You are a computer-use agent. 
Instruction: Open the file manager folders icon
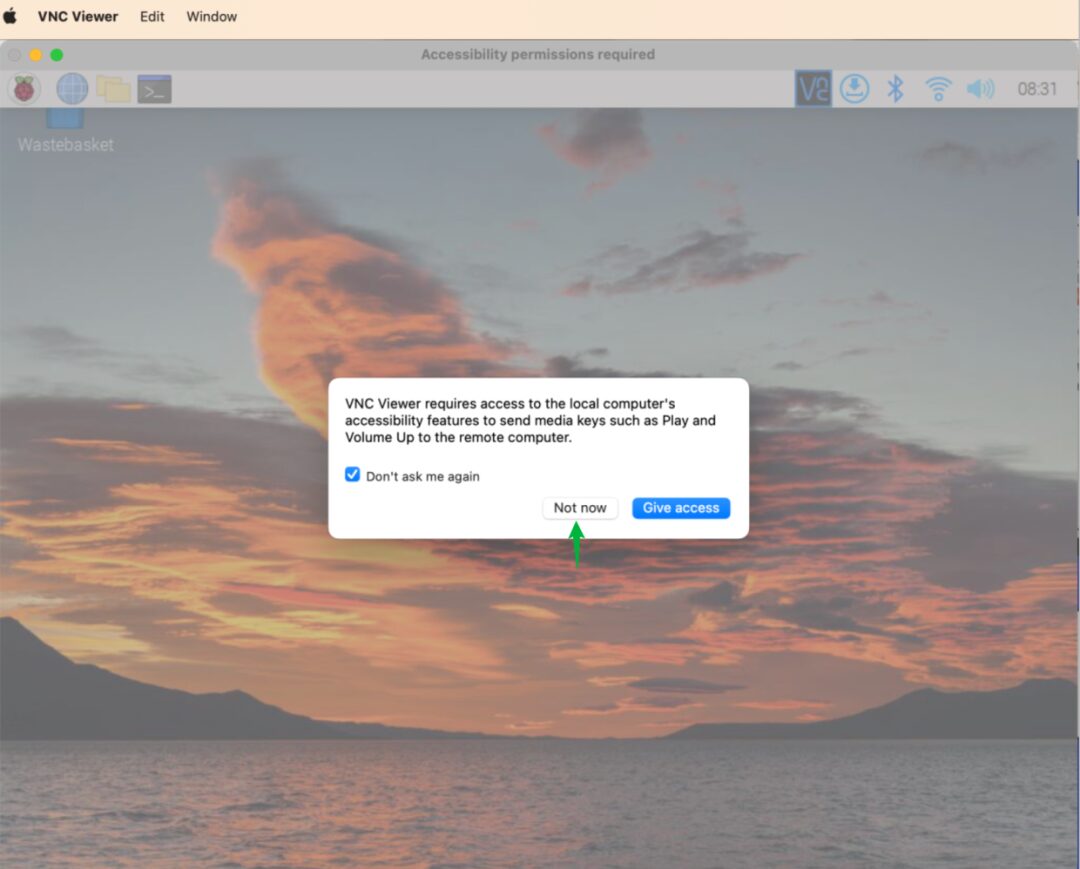[x=114, y=89]
